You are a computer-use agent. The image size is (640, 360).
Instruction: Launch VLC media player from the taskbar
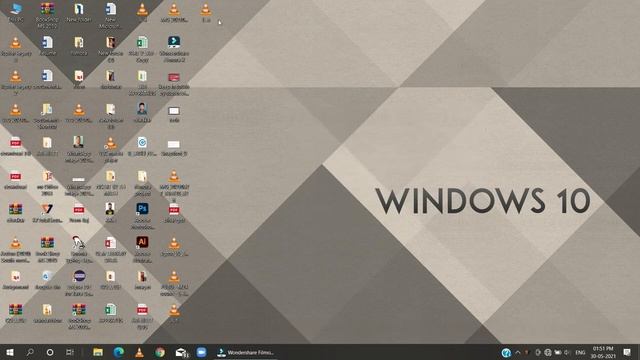(139, 352)
